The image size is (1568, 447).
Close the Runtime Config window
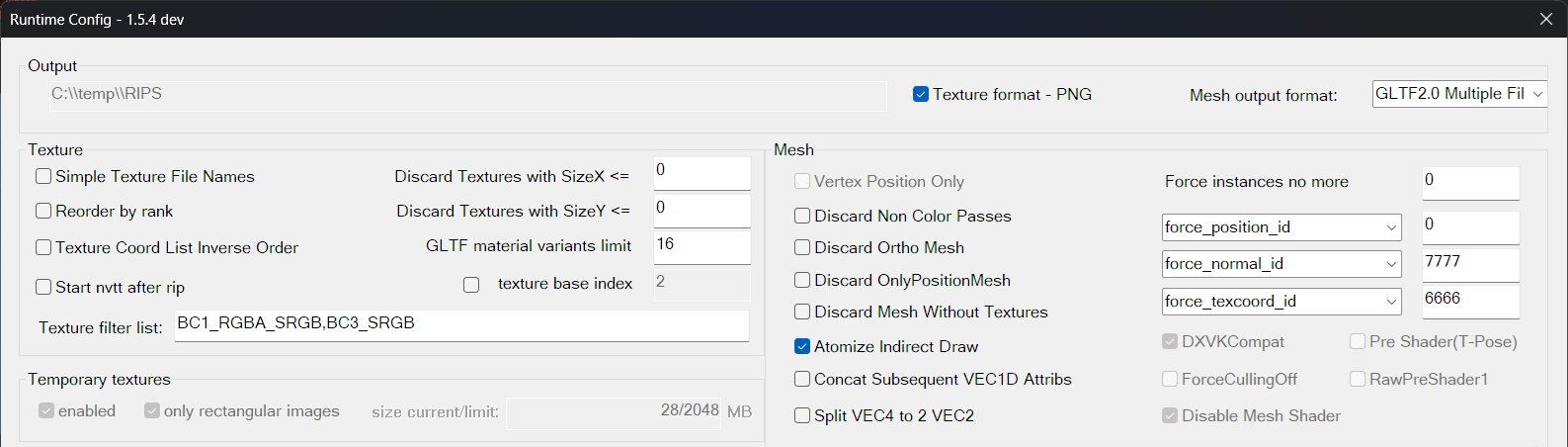1546,20
